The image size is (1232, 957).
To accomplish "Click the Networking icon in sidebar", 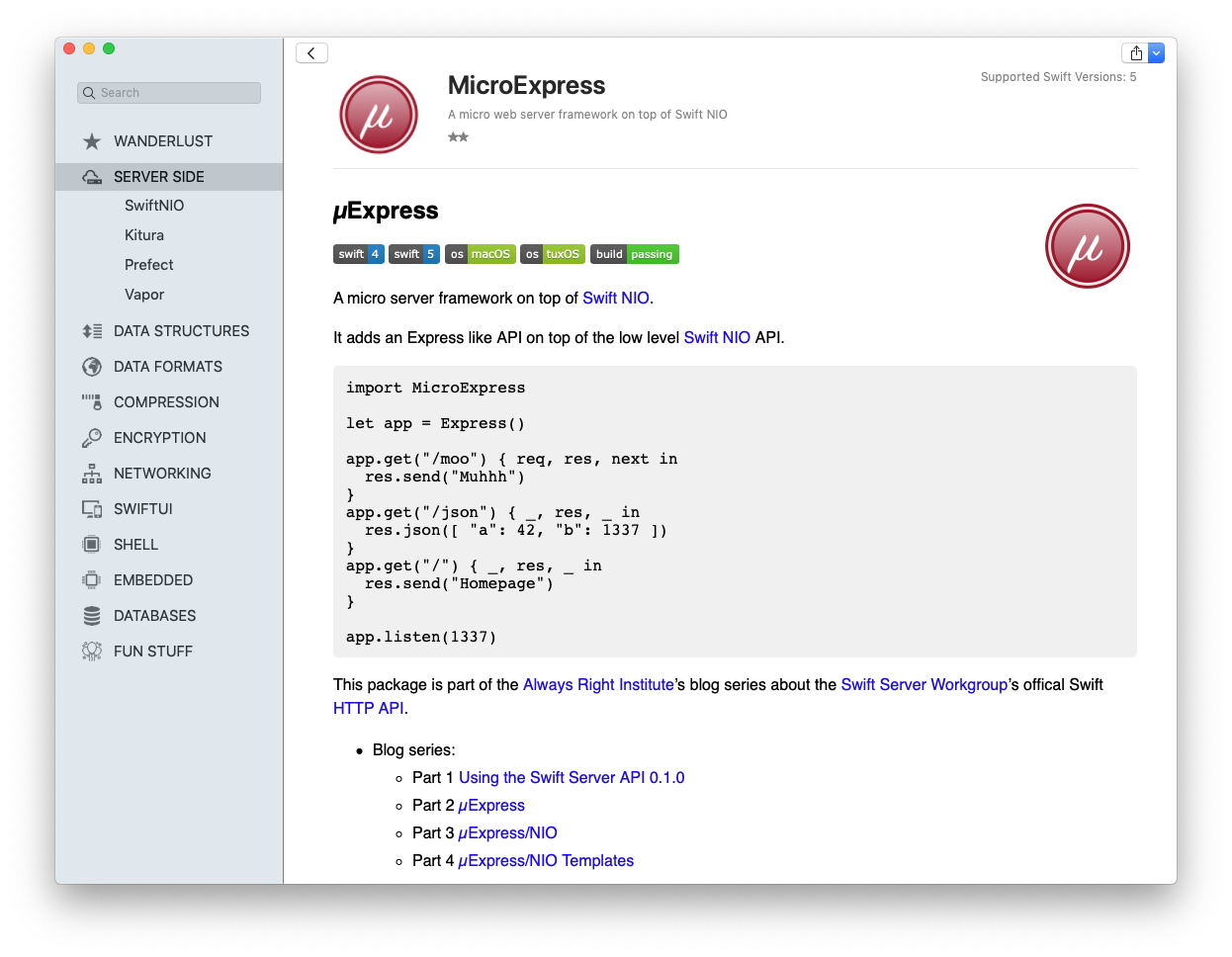I will [92, 474].
